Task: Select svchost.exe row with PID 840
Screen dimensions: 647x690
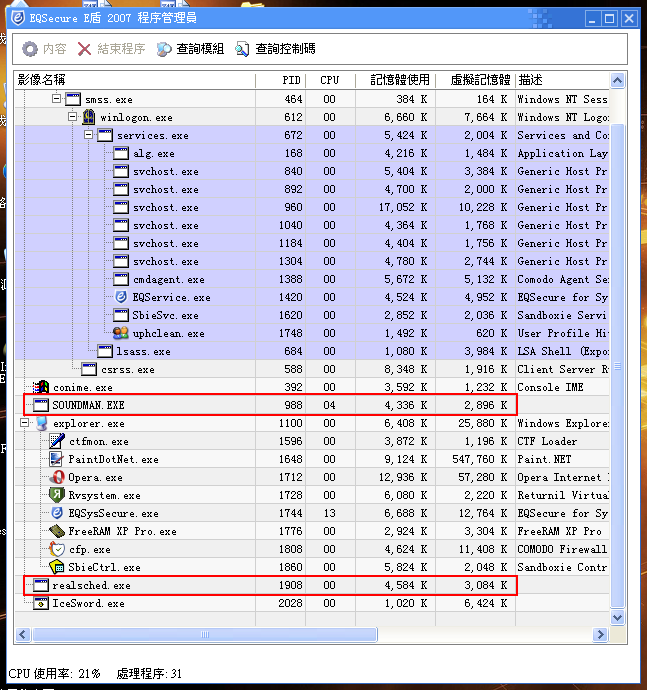Action: pyautogui.click(x=312, y=171)
